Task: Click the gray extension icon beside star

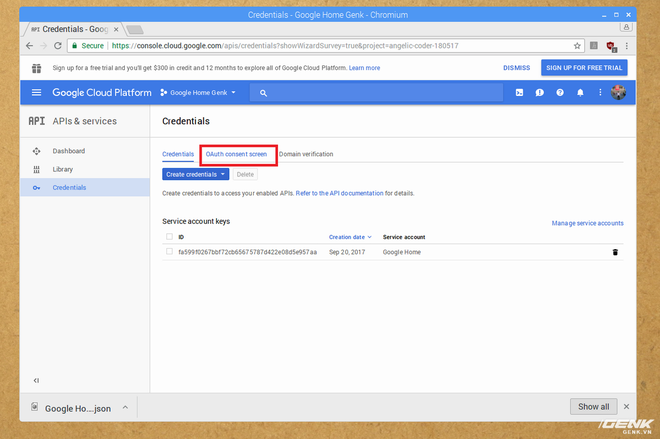Action: 594,45
